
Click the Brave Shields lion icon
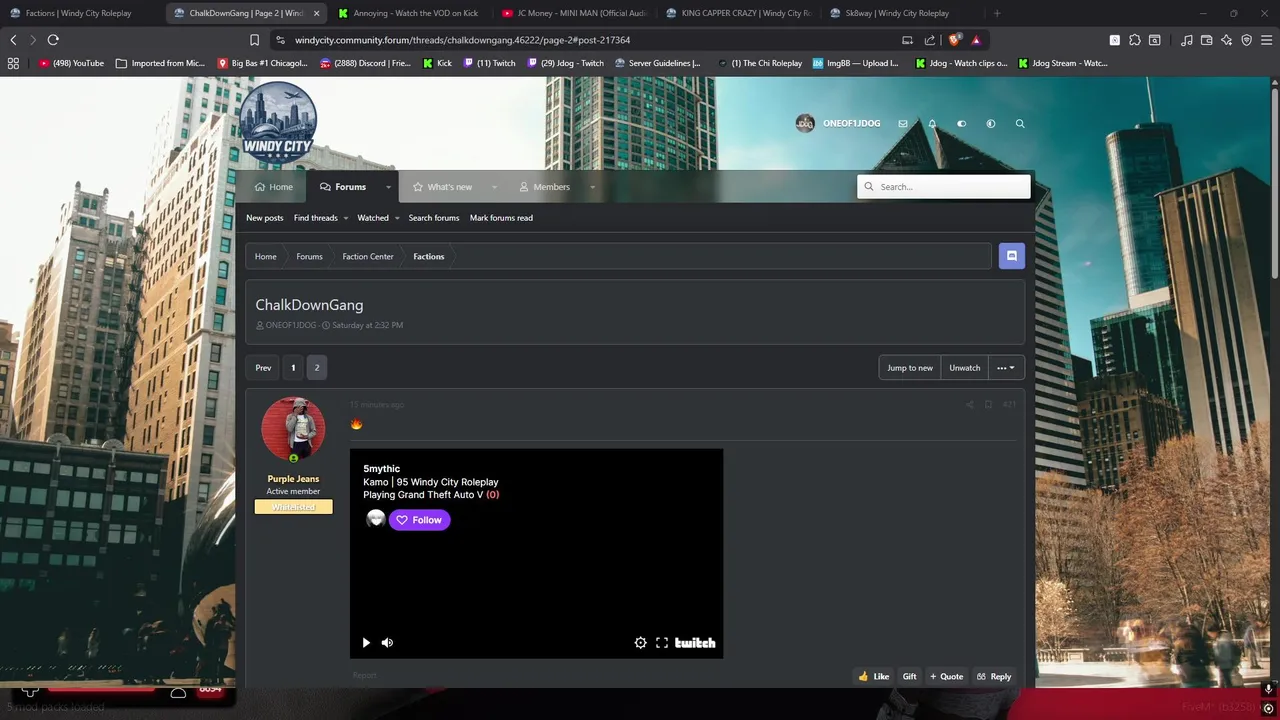(x=954, y=40)
